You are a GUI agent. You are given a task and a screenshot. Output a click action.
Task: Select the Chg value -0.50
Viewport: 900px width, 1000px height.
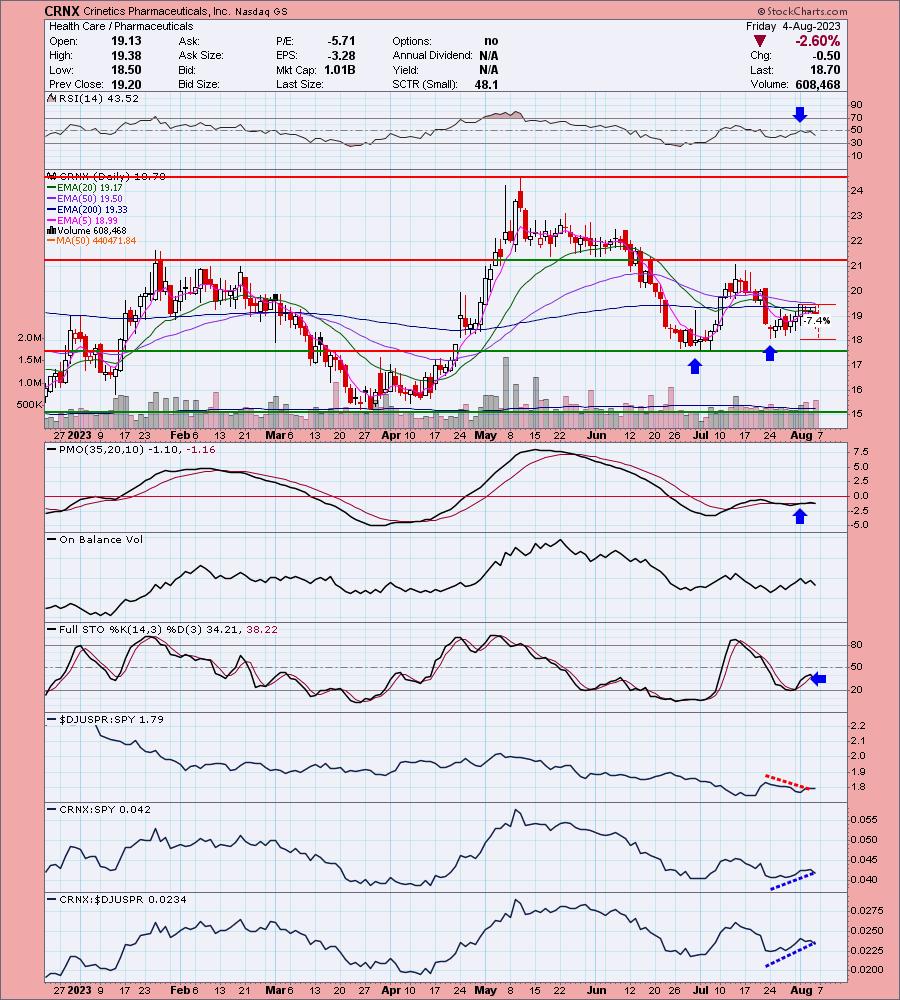tap(827, 55)
